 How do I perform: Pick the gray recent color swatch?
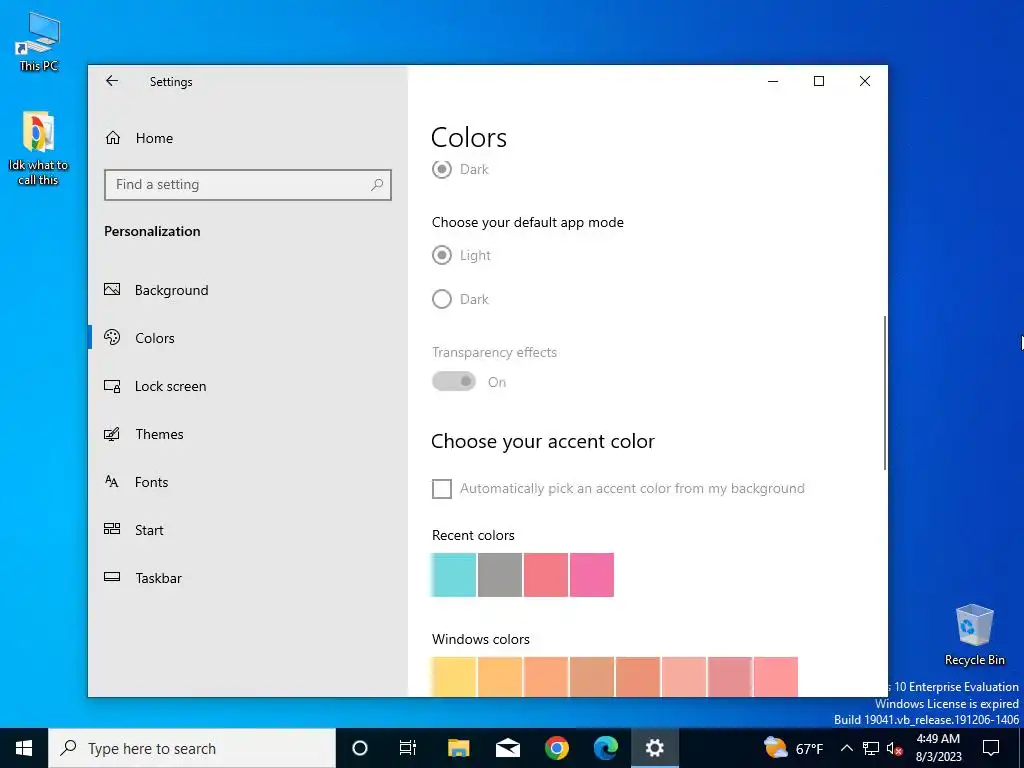pyautogui.click(x=500, y=575)
